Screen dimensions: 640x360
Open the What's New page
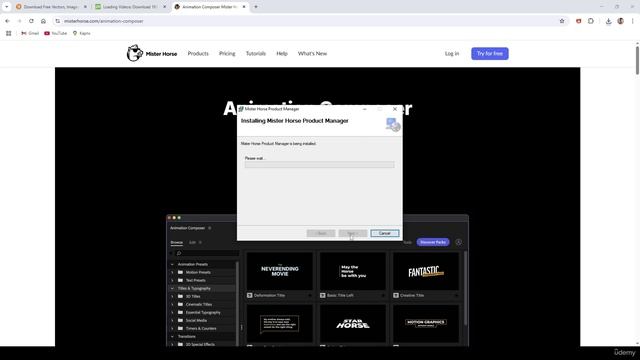coord(312,53)
